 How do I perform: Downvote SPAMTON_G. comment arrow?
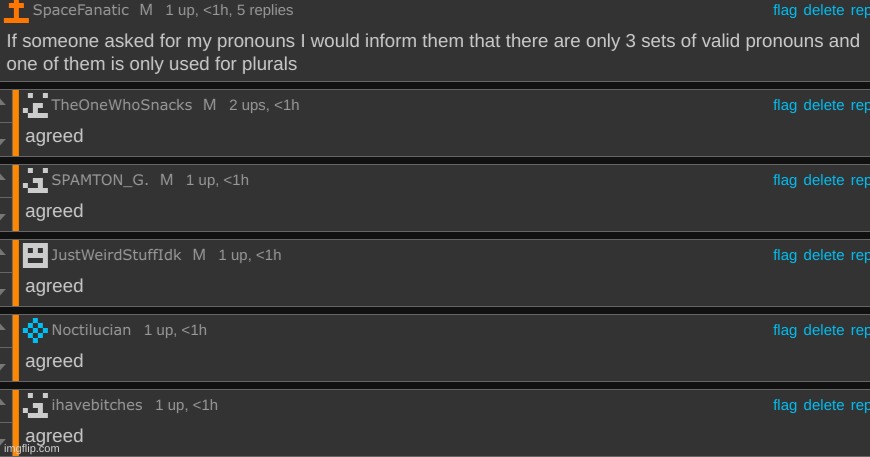click(x=3, y=217)
